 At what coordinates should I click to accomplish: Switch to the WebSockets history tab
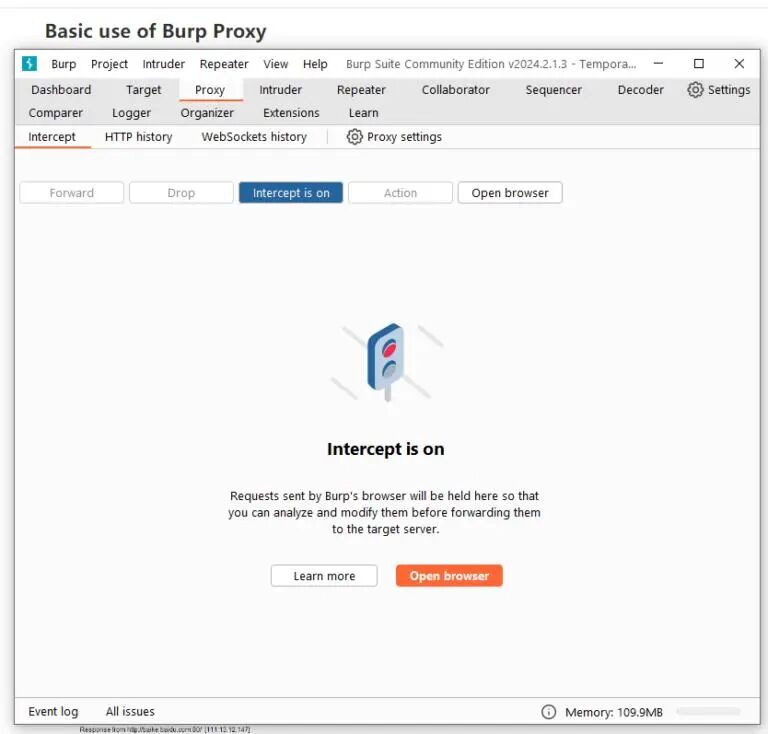tap(254, 137)
